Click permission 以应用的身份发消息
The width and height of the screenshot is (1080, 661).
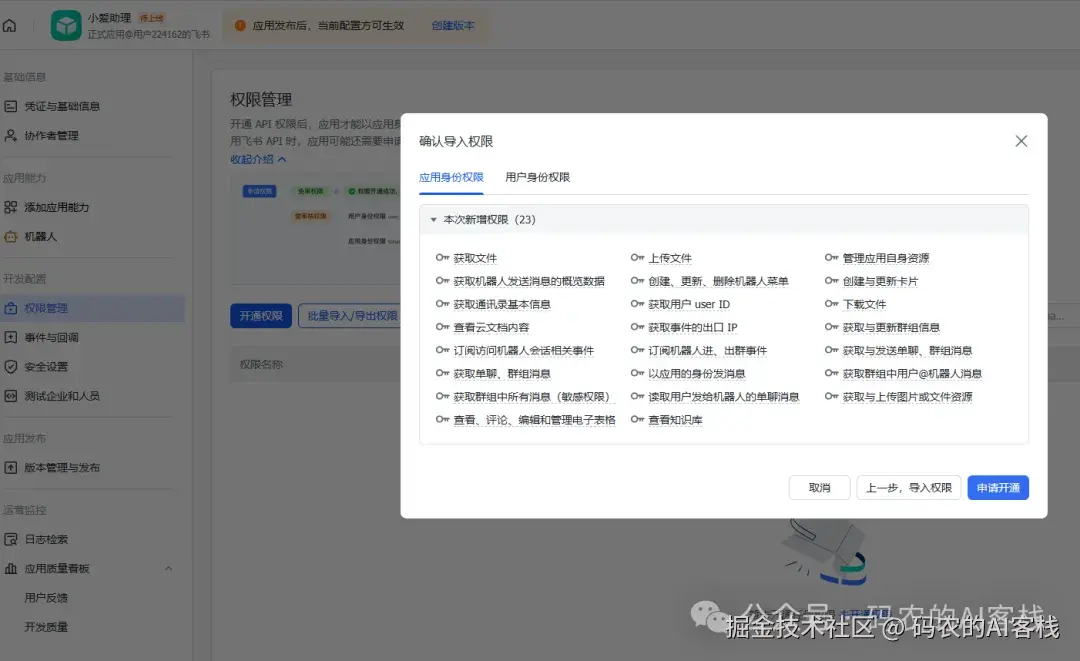(x=696, y=374)
